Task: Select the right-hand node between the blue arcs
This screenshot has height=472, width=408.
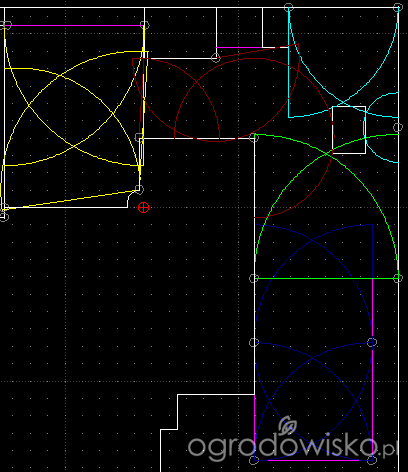Action: [372, 342]
